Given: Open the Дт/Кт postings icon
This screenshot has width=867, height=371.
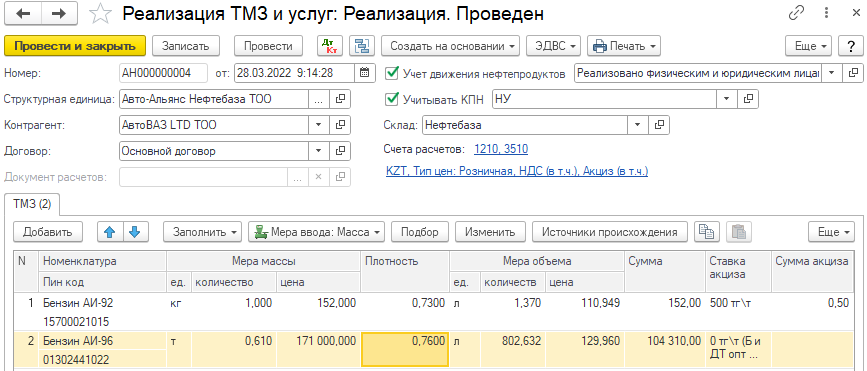Looking at the screenshot, I should coord(330,46).
